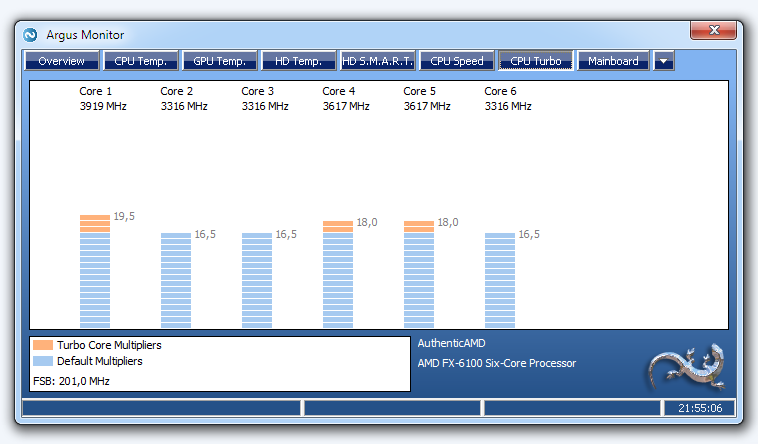
Task: Open the CPU Temp. tab
Action: [141, 61]
